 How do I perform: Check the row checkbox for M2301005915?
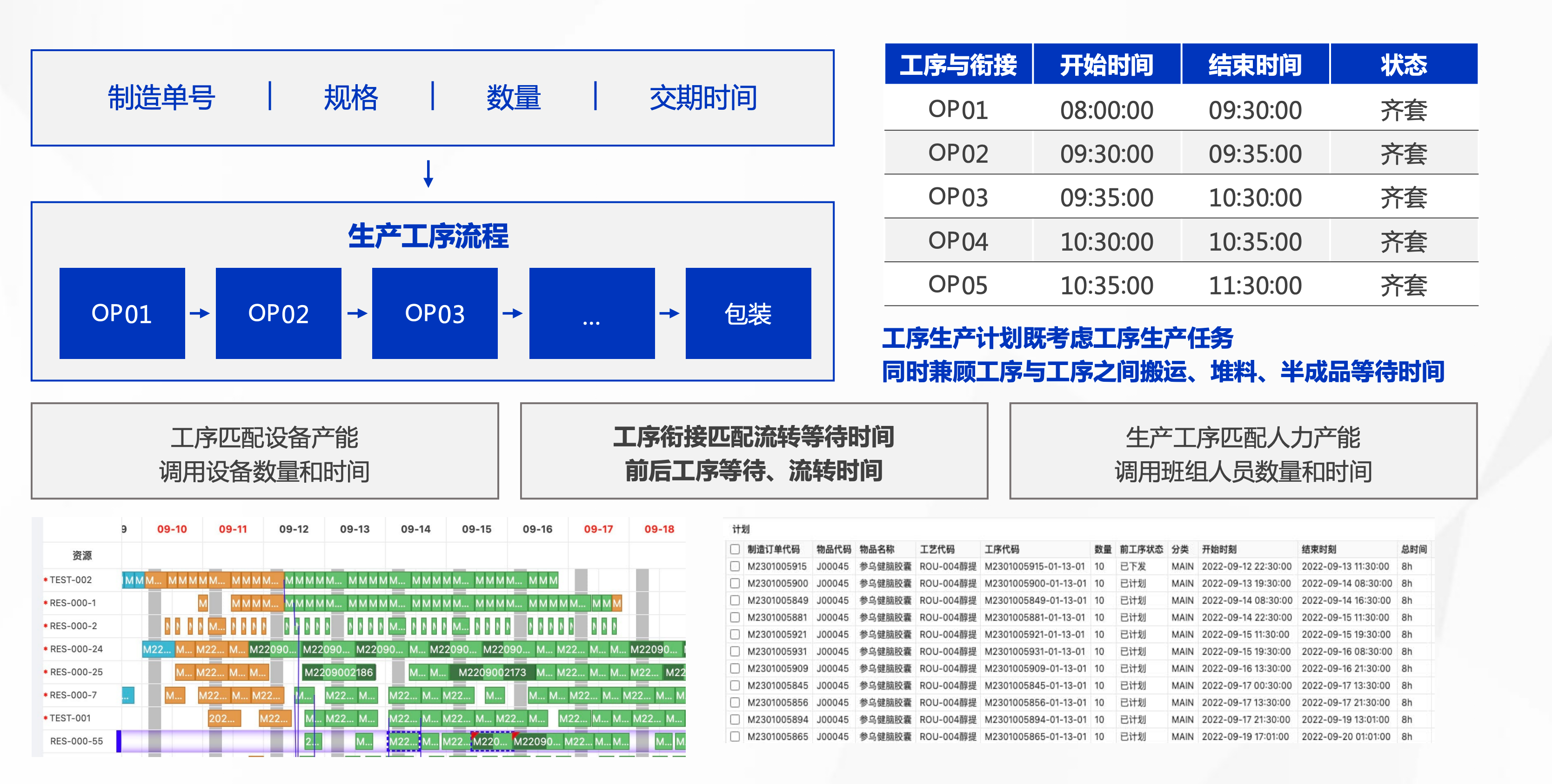pos(735,566)
